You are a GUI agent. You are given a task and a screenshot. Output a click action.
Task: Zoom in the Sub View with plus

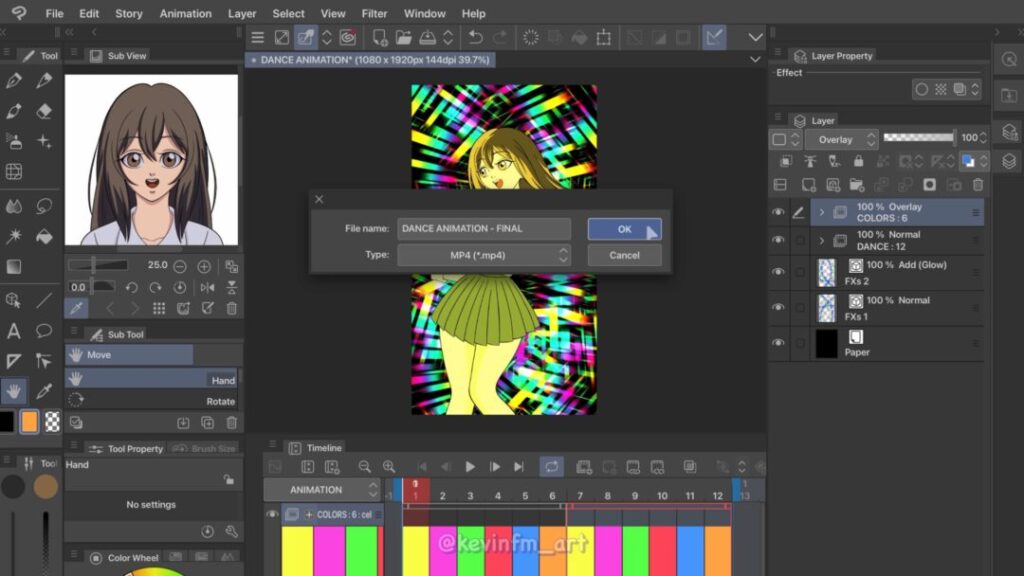204,266
